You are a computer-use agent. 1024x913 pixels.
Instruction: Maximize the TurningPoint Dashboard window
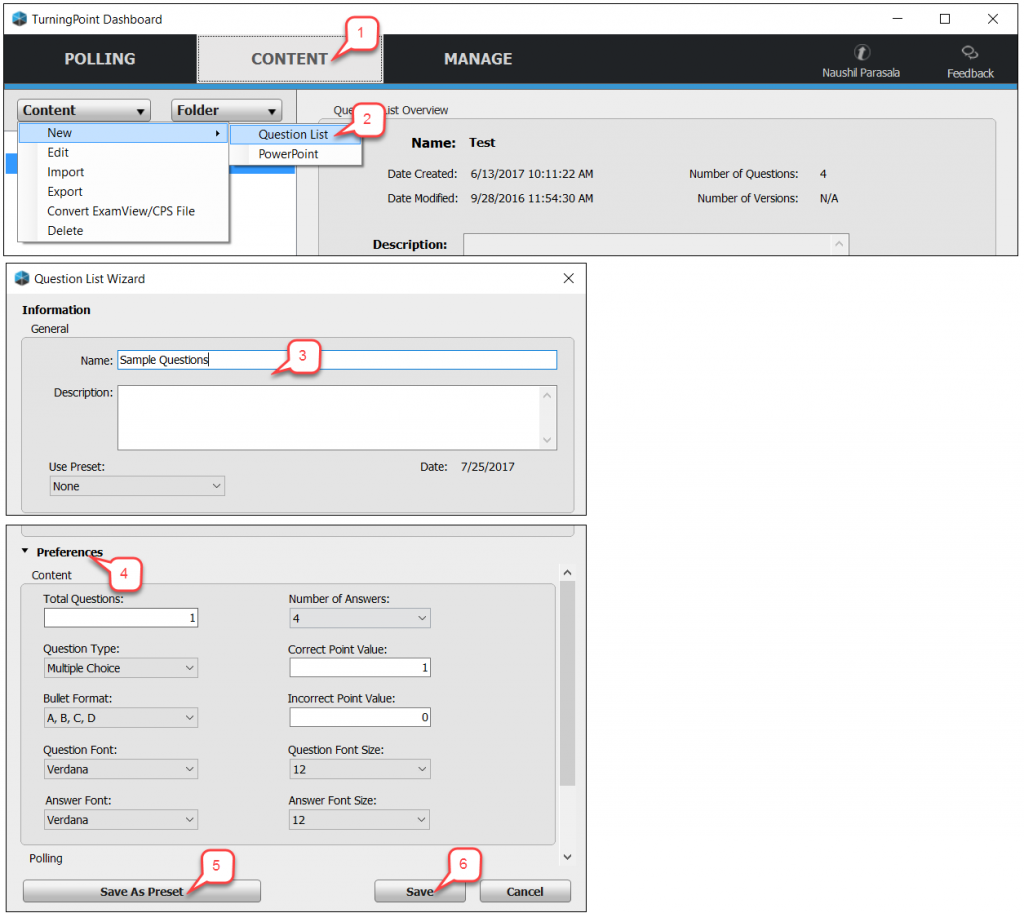pyautogui.click(x=944, y=19)
